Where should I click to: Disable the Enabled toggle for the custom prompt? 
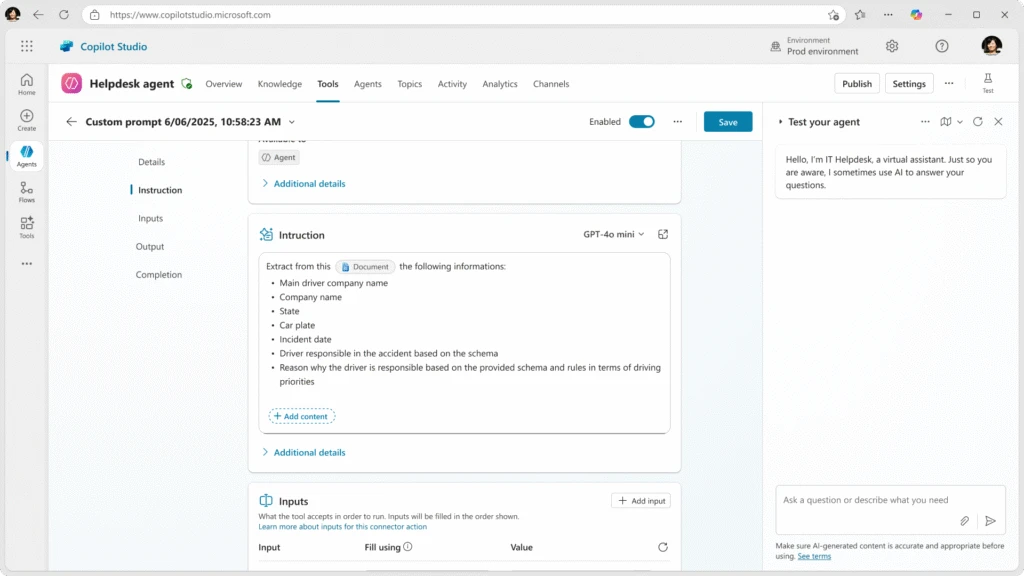641,121
